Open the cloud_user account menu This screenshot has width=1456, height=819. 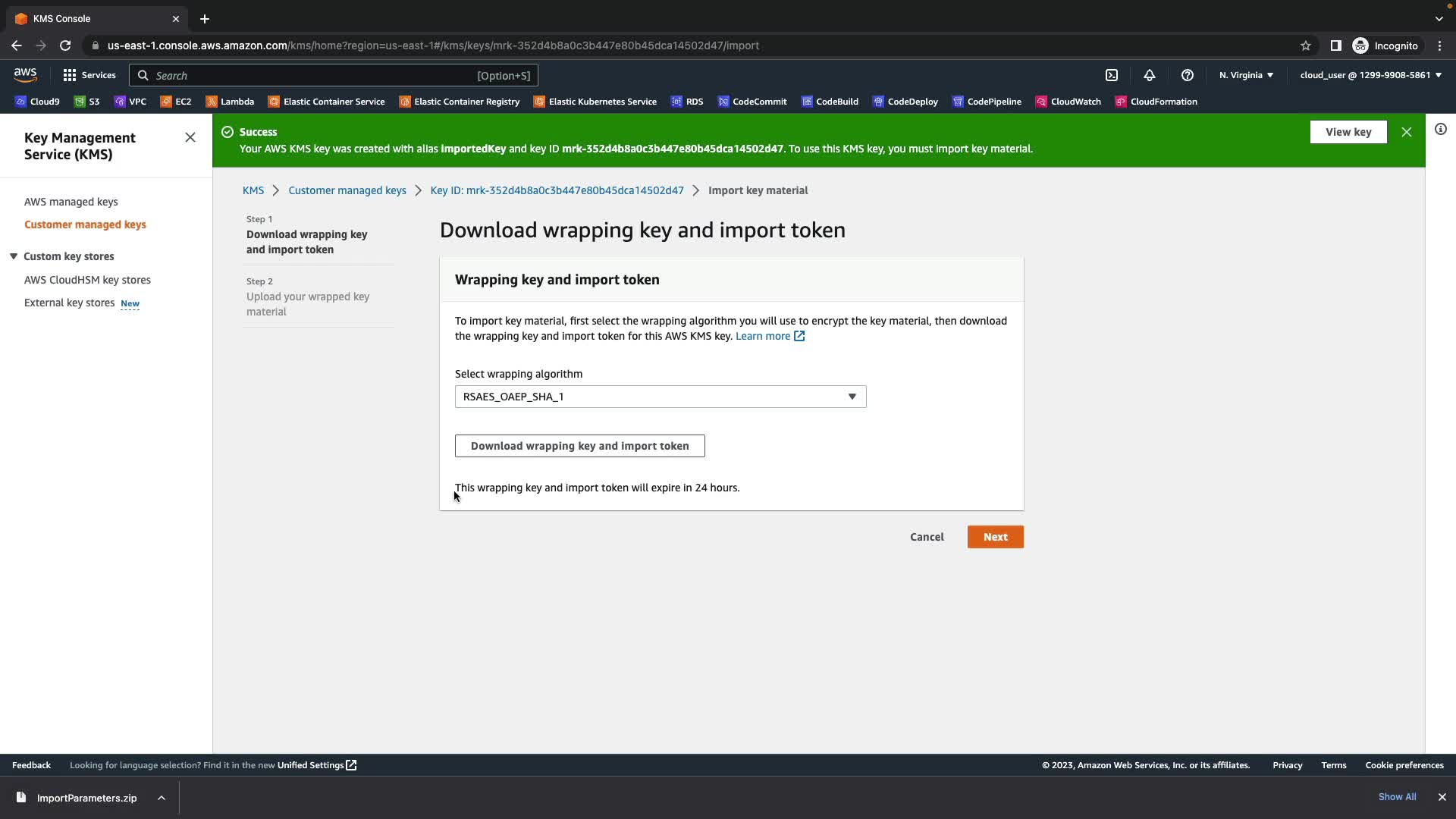pyautogui.click(x=1370, y=75)
